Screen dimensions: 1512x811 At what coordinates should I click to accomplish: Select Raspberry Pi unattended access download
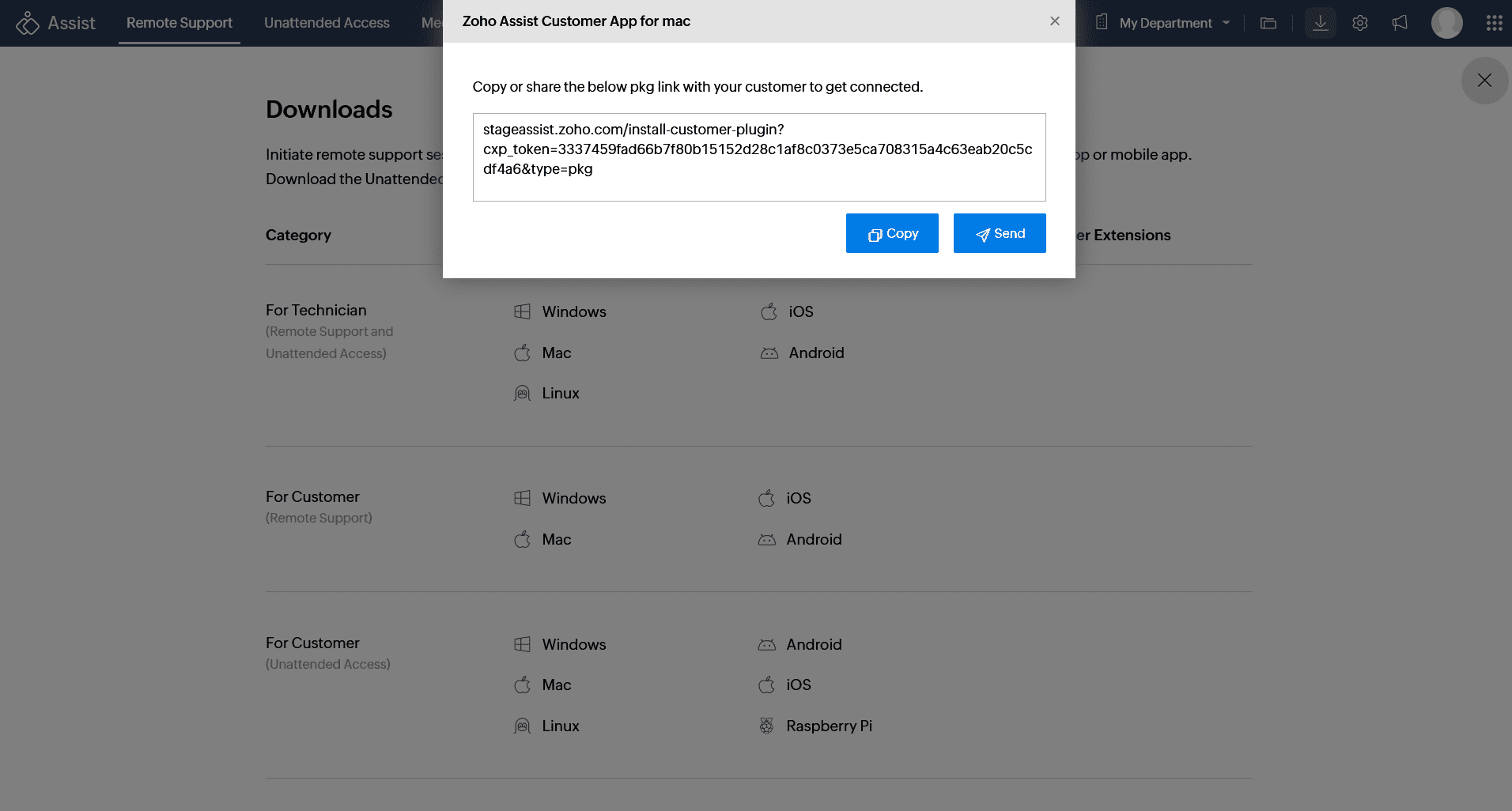click(828, 726)
